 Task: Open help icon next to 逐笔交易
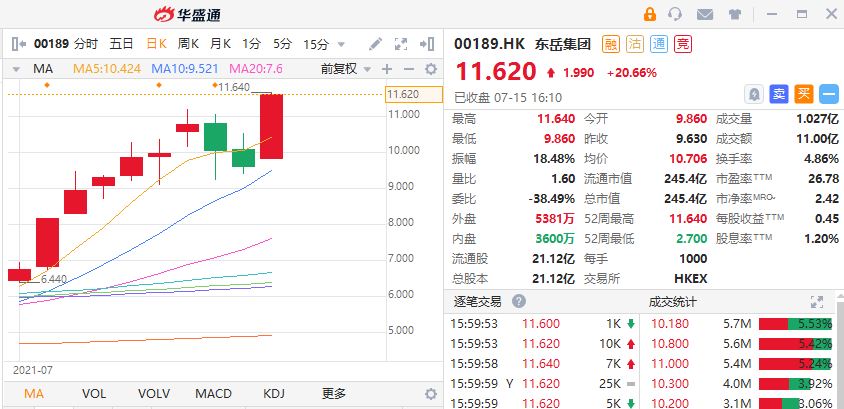pyautogui.click(x=519, y=301)
